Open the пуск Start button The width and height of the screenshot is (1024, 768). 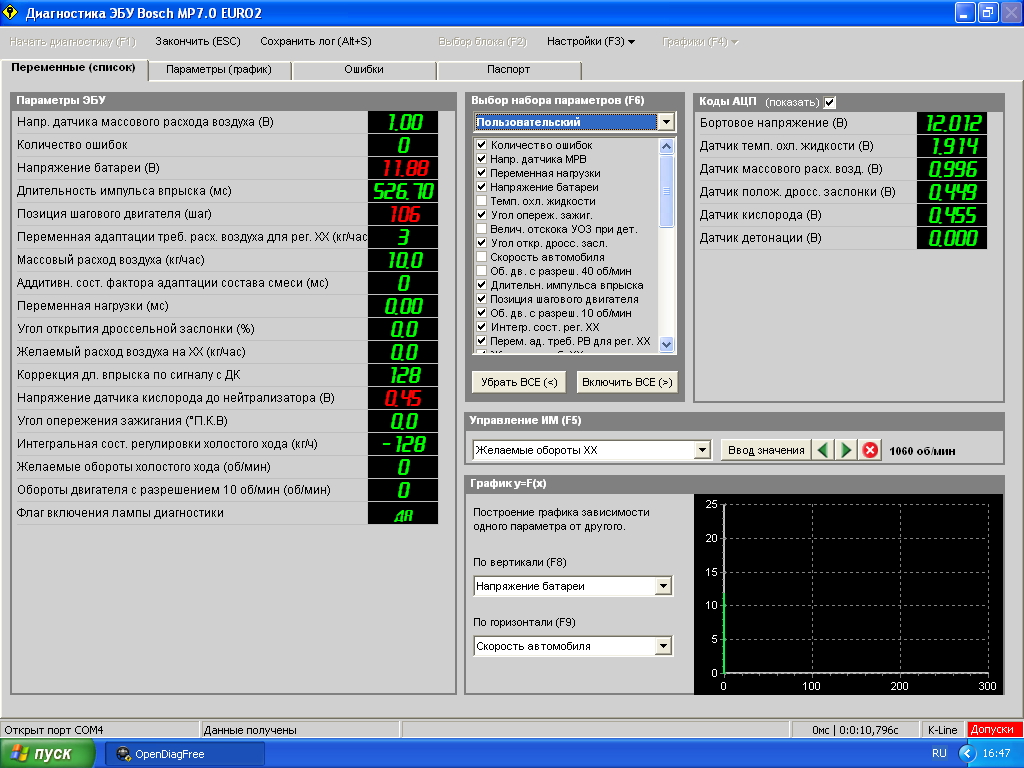point(47,754)
